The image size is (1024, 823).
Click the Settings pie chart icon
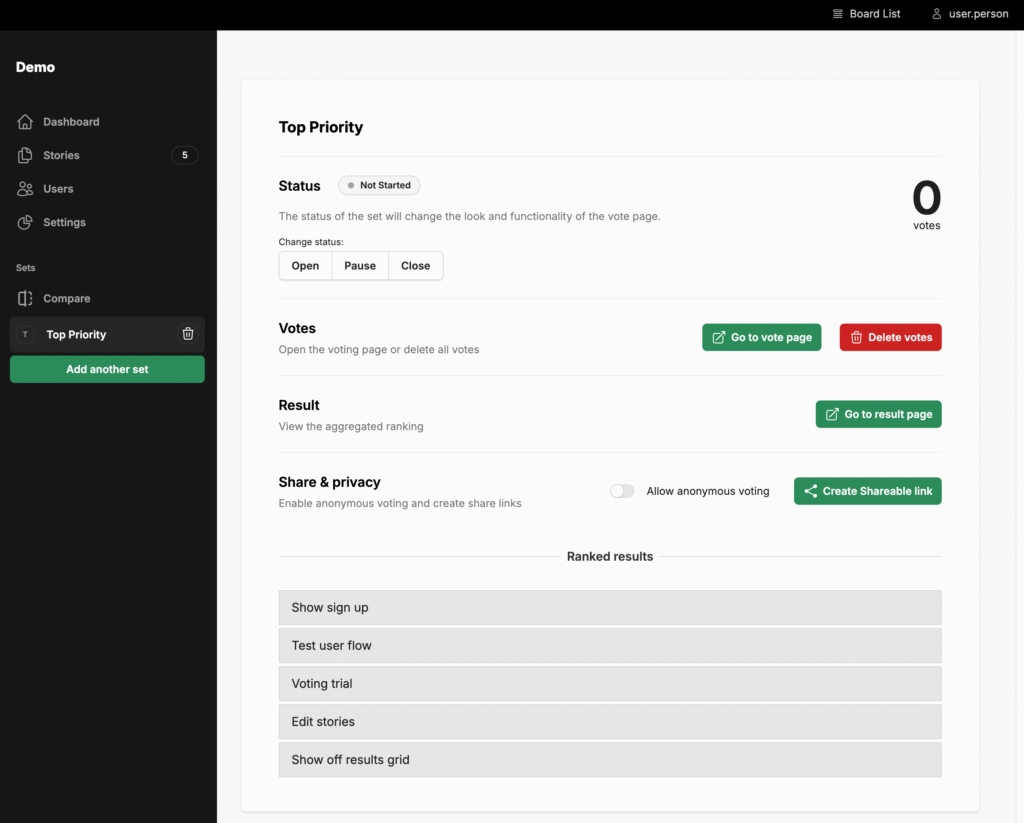pos(25,222)
